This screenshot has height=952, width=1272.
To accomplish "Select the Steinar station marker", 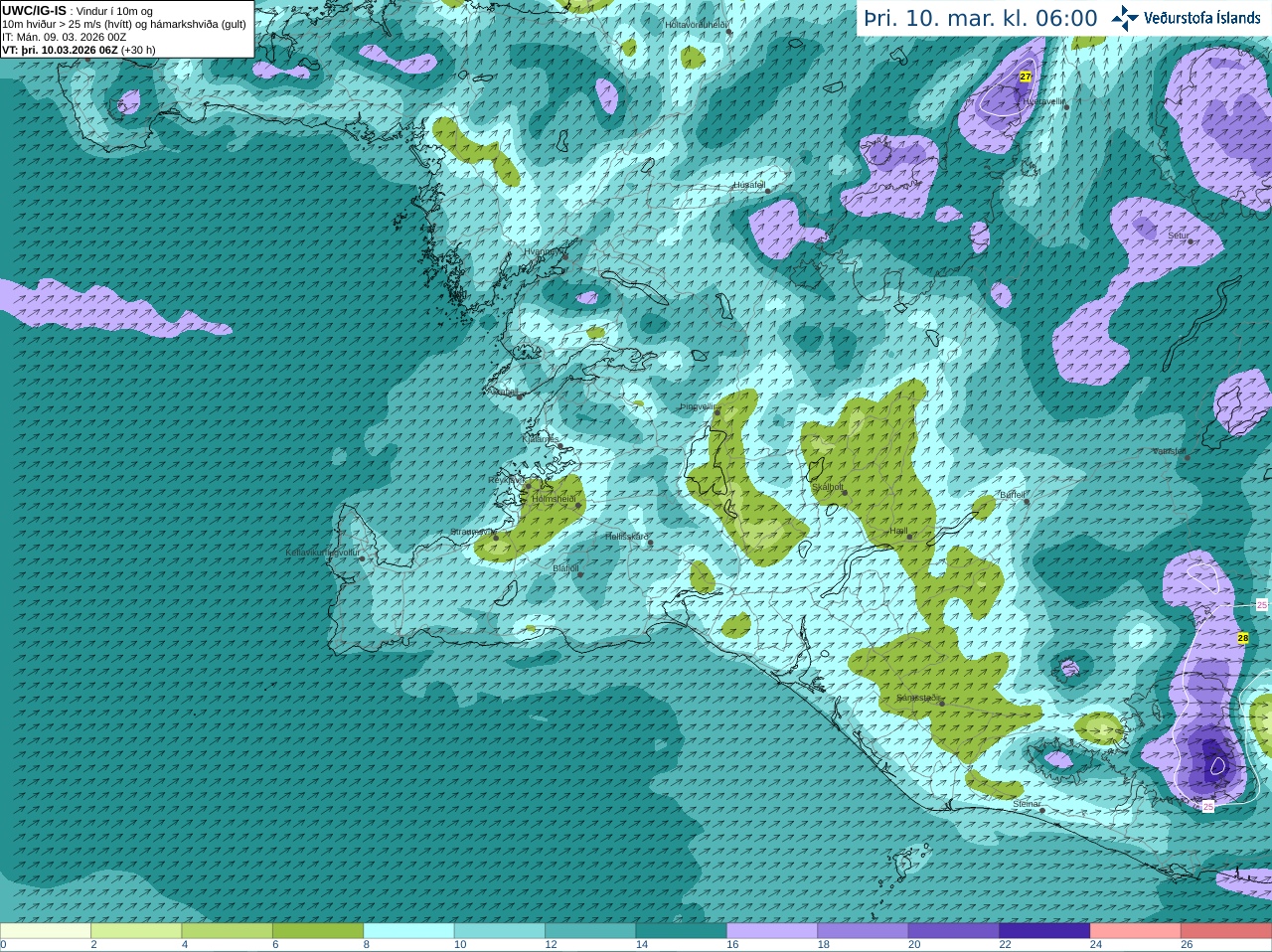I will pos(1042,810).
